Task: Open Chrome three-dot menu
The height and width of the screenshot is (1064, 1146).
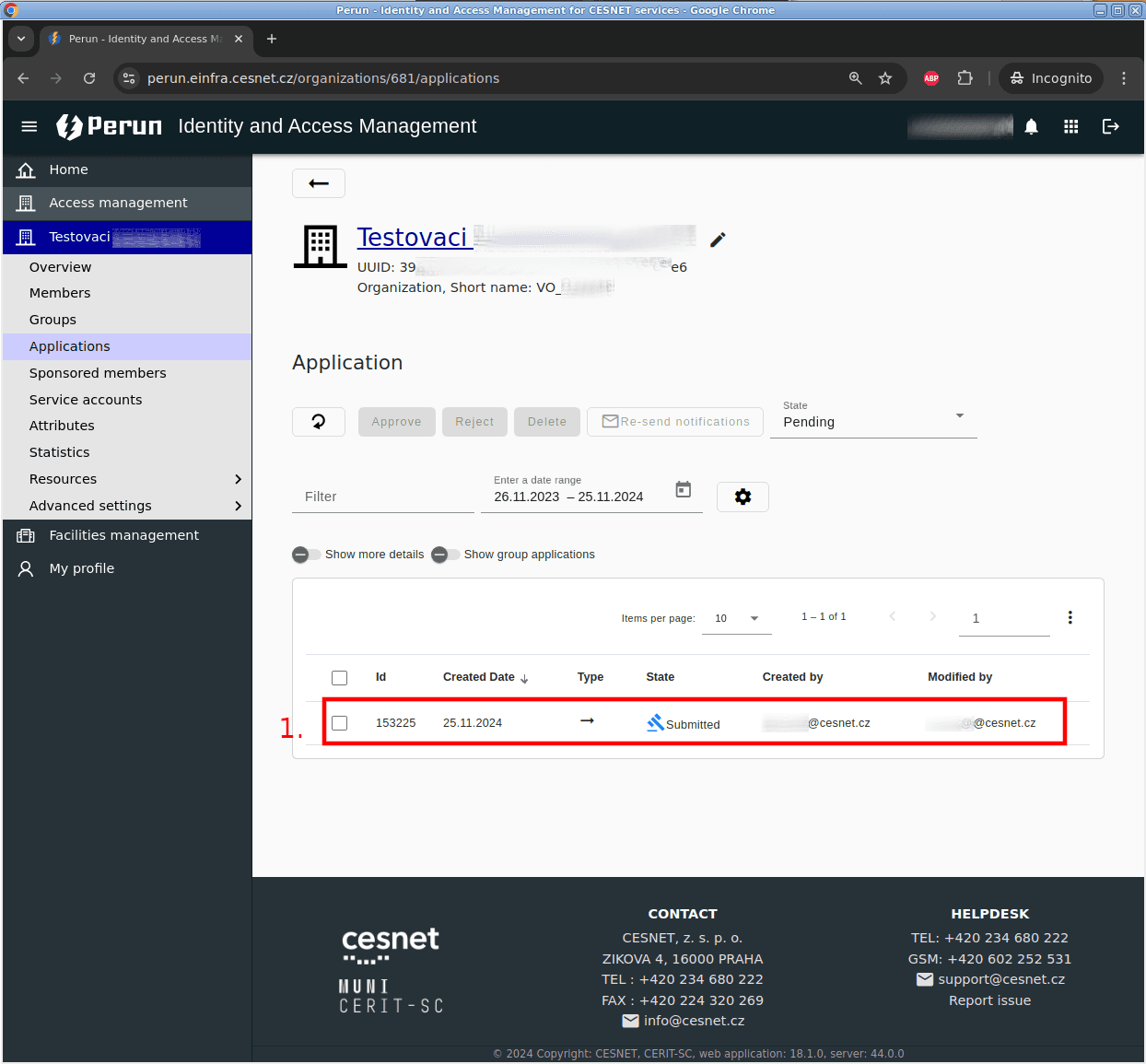Action: coord(1124,78)
